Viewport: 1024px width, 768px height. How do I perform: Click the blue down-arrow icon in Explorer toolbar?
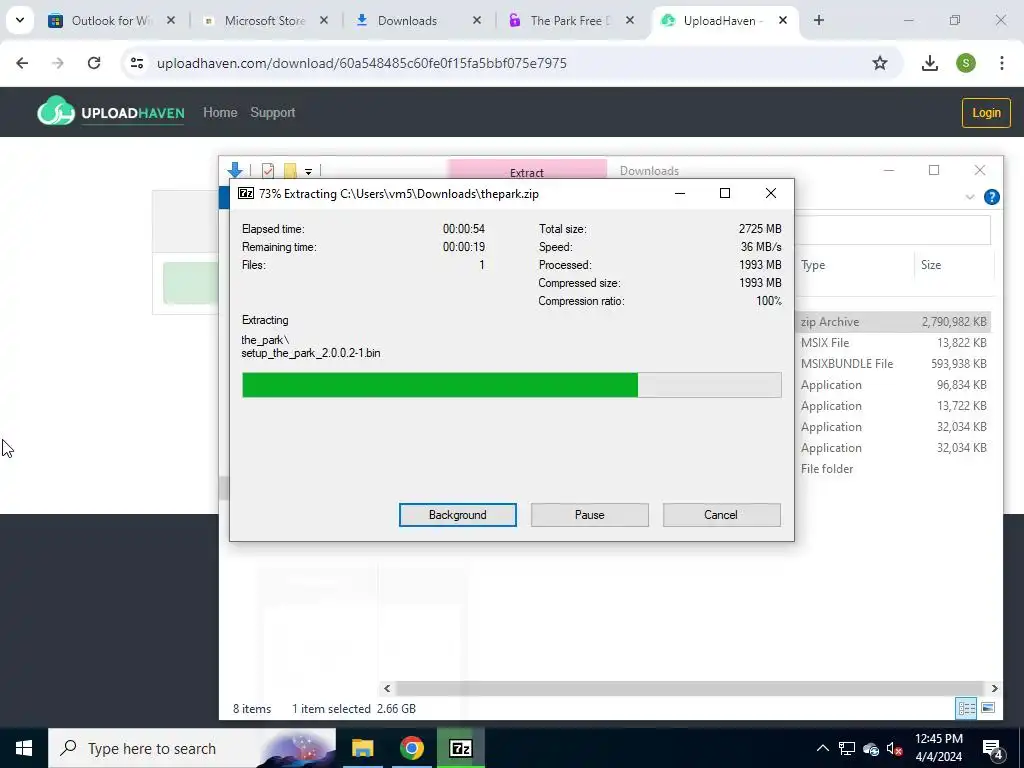tap(235, 170)
